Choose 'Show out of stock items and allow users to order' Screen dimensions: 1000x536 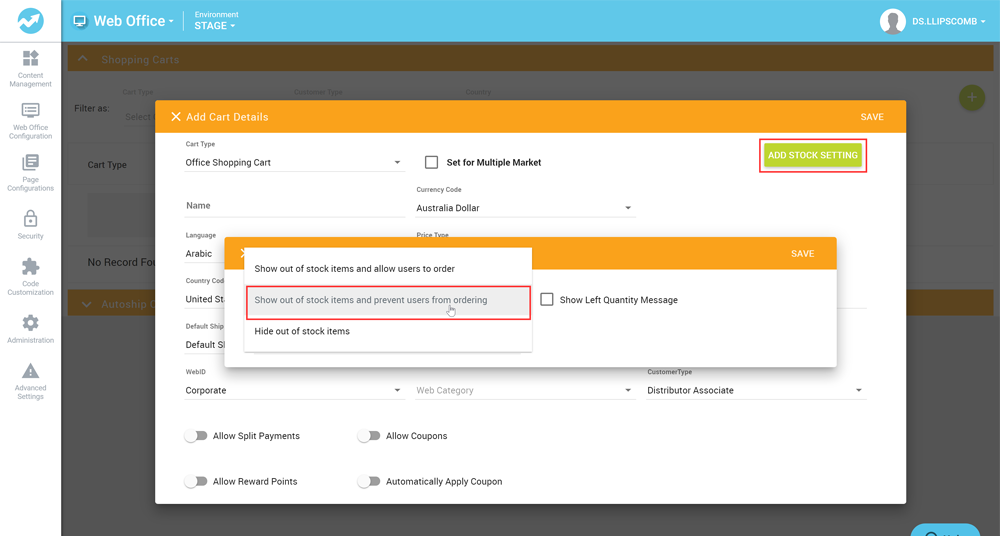pos(354,269)
